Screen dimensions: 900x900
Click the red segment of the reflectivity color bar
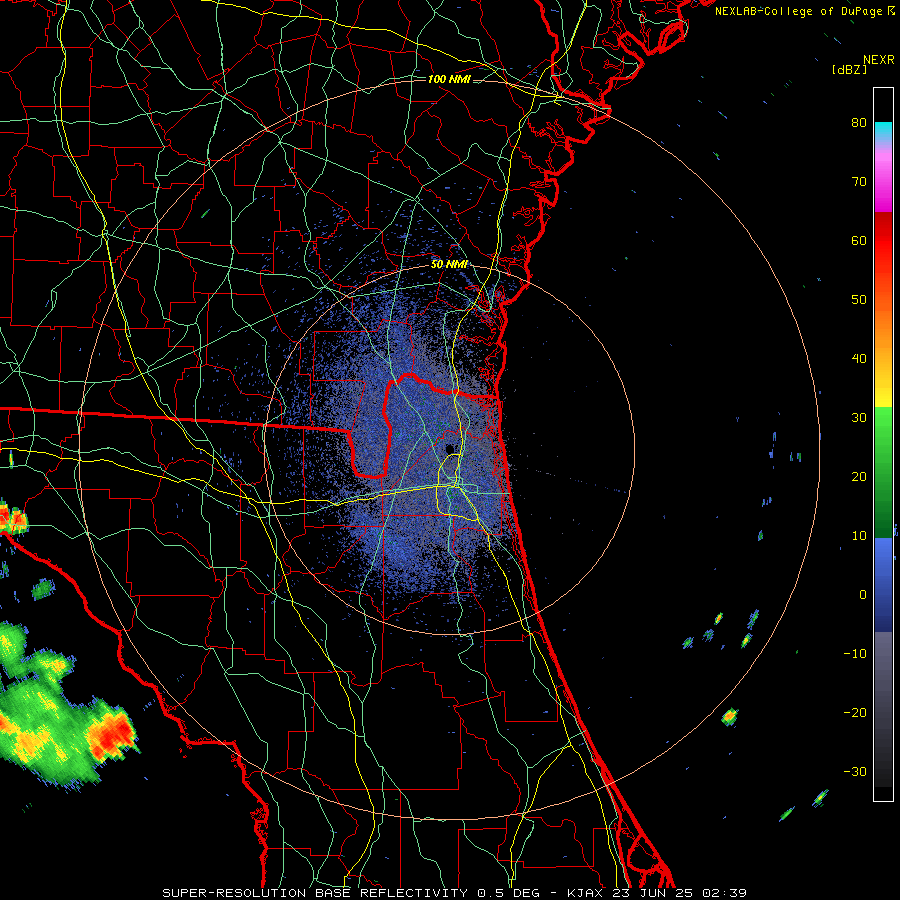point(883,241)
